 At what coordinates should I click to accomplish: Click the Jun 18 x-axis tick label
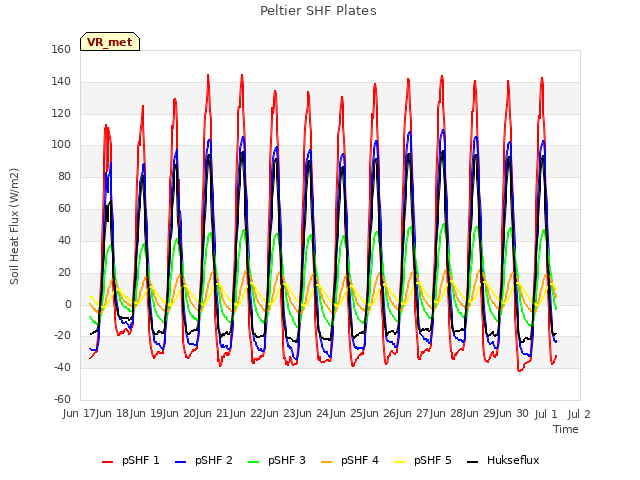[x=113, y=414]
